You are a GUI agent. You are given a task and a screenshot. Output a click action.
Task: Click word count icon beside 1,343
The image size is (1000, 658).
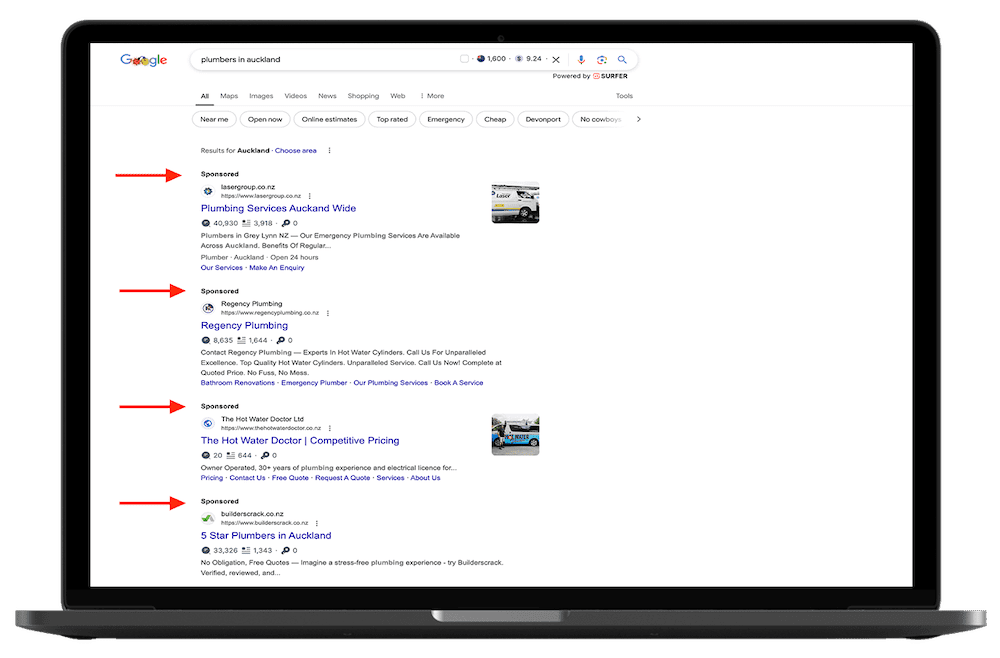[246, 550]
